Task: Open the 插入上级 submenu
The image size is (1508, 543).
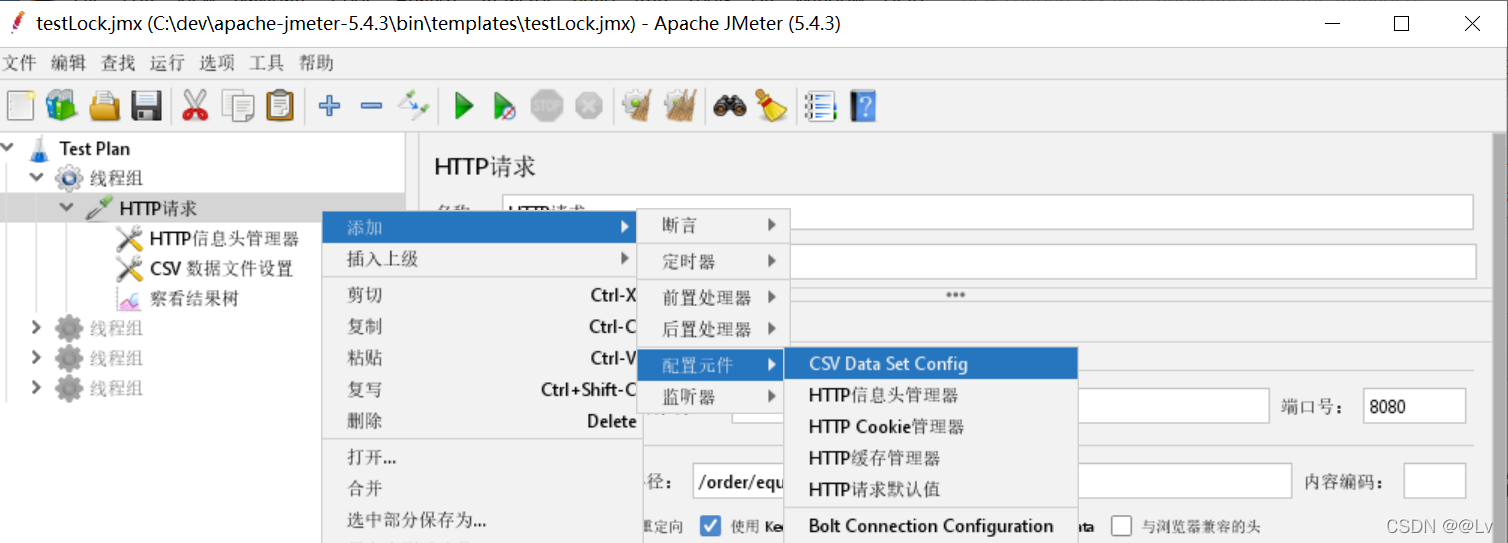Action: click(x=480, y=259)
